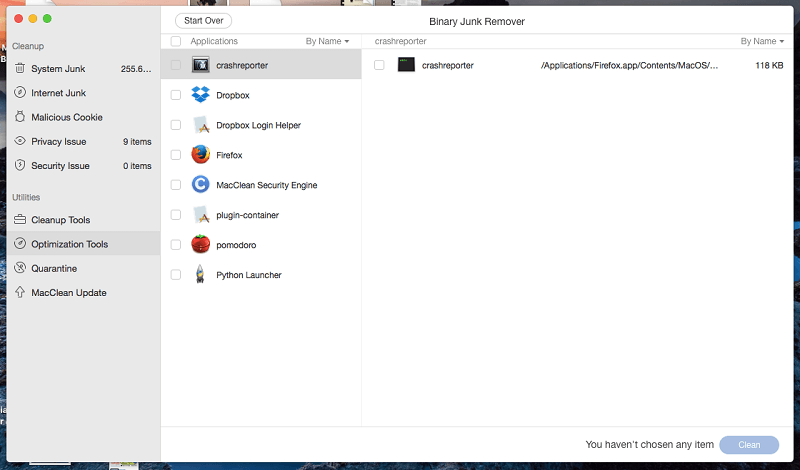The image size is (800, 470).
Task: Click the Internet Junk compass icon
Action: 20,92
